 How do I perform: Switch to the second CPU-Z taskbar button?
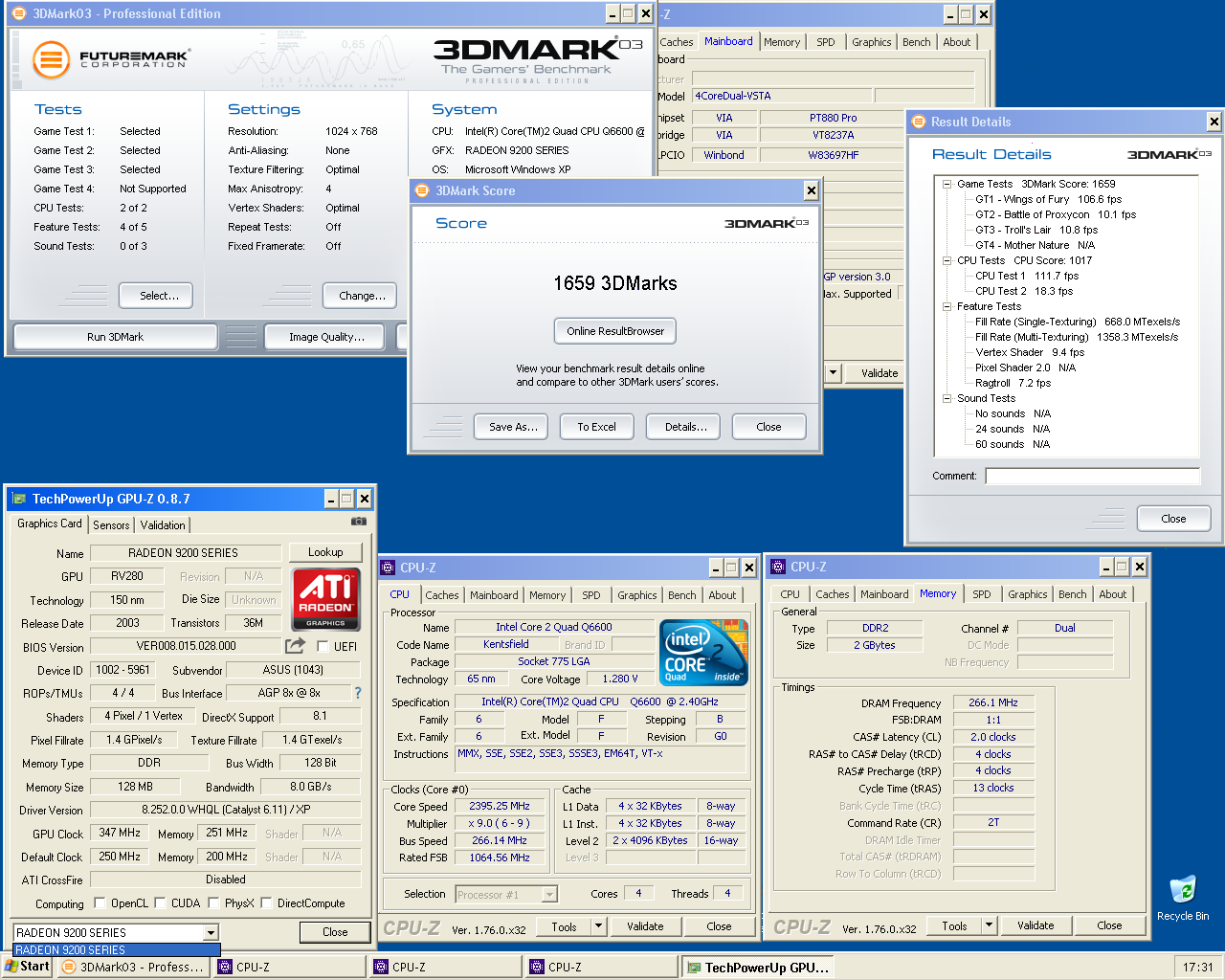click(x=445, y=968)
